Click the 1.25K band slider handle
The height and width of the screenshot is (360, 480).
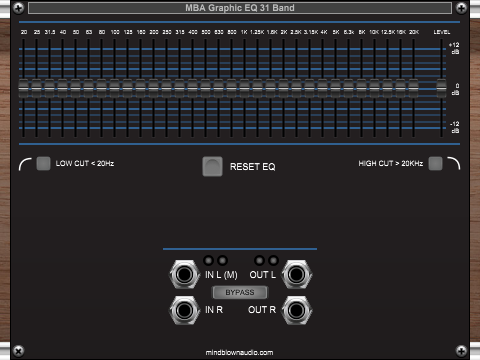click(257, 88)
